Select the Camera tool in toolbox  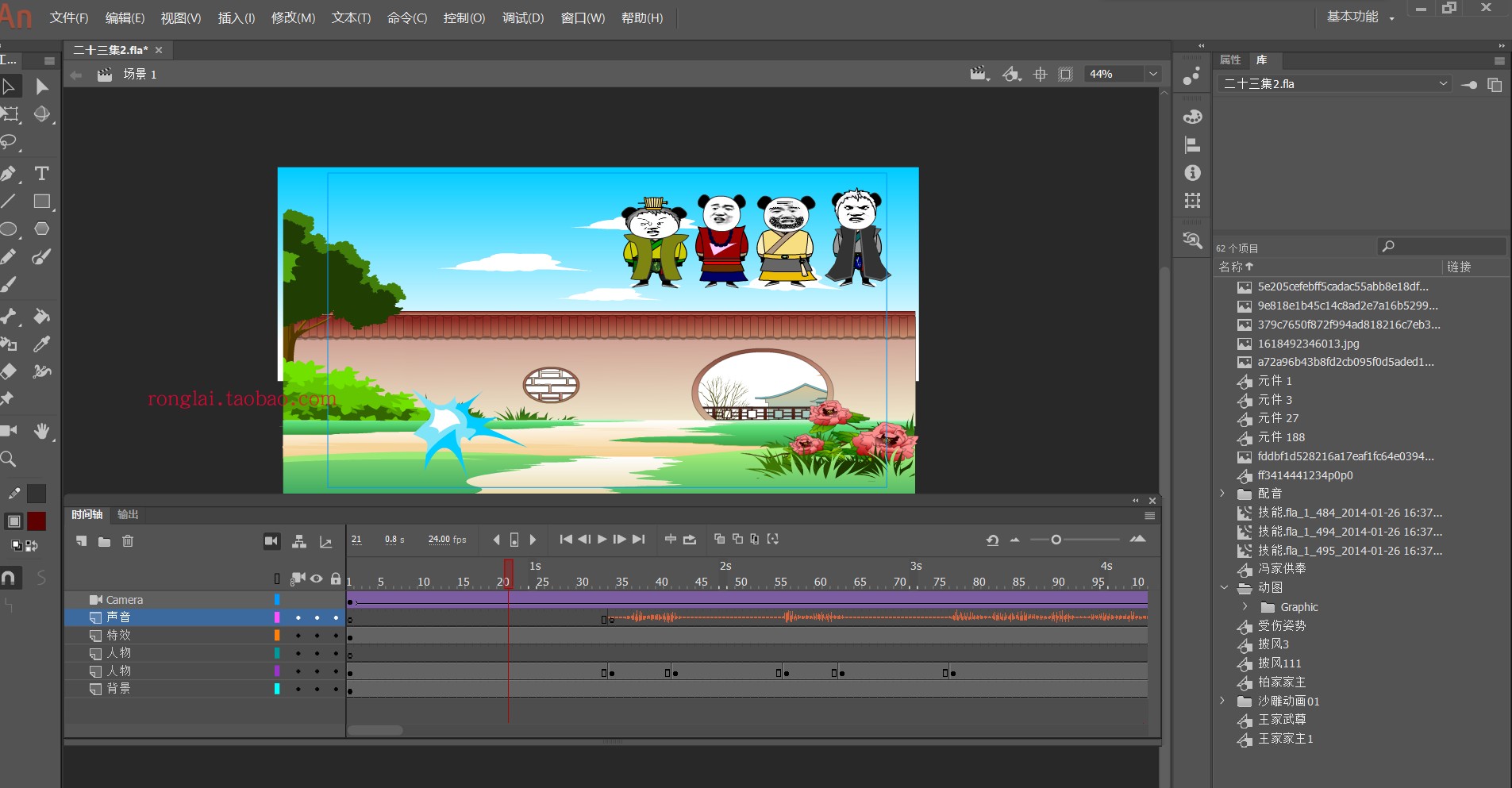tap(9, 431)
